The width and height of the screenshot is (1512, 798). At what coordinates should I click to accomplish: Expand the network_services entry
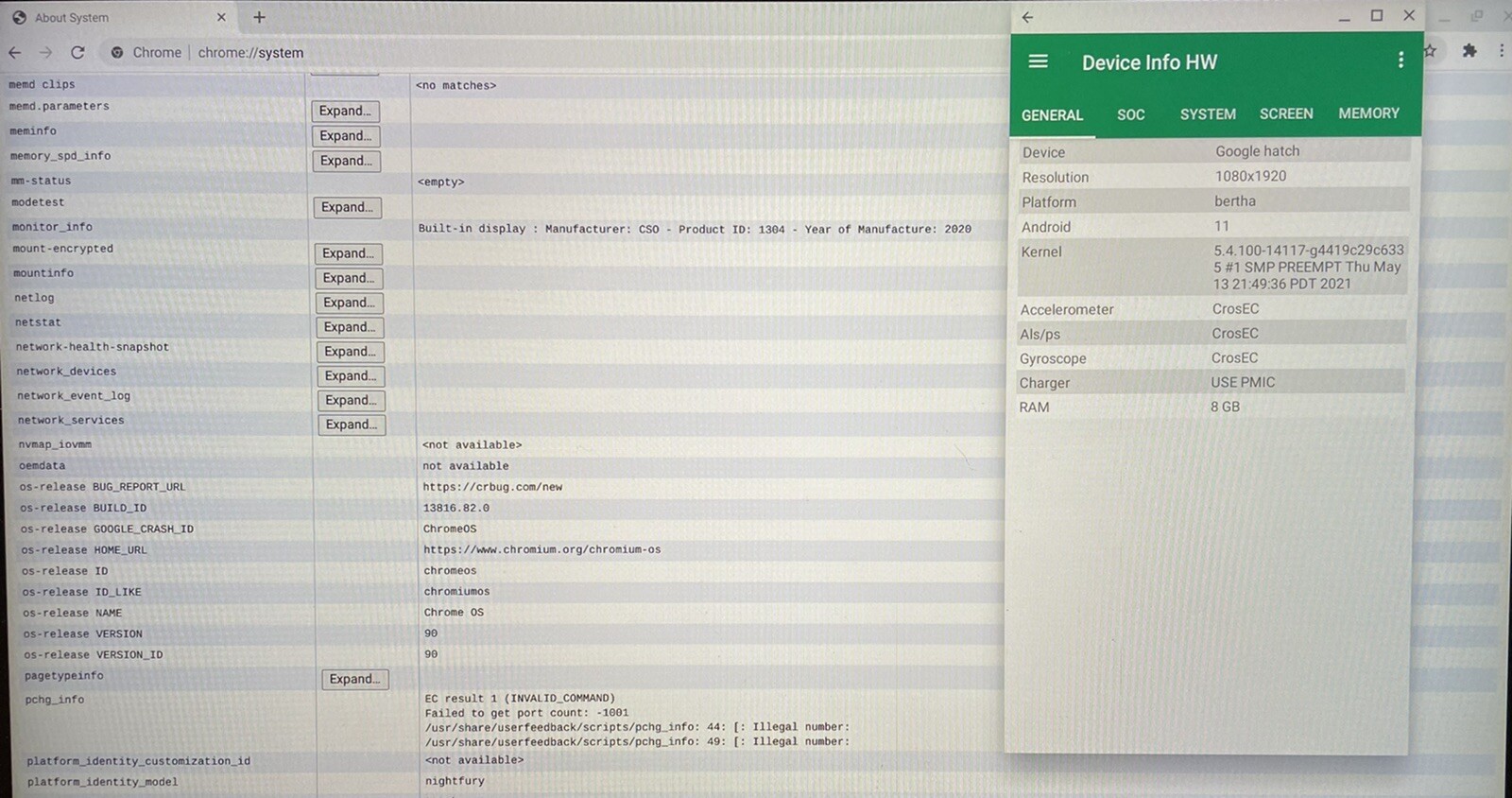(352, 425)
